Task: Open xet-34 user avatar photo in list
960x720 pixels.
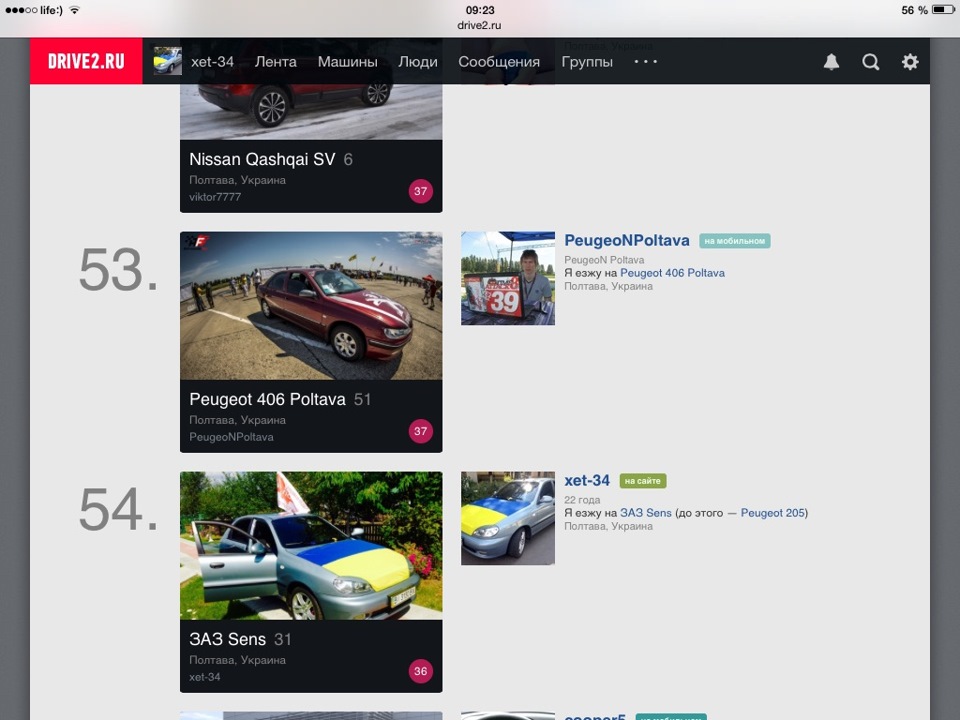Action: (x=508, y=518)
